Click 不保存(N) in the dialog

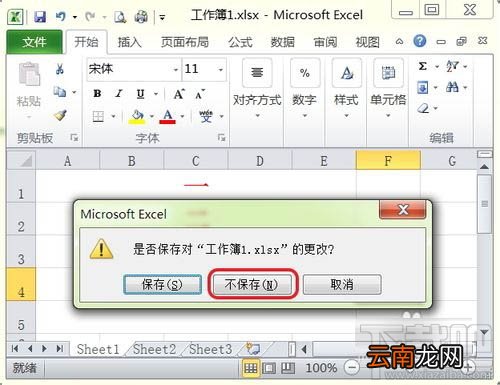(x=252, y=285)
